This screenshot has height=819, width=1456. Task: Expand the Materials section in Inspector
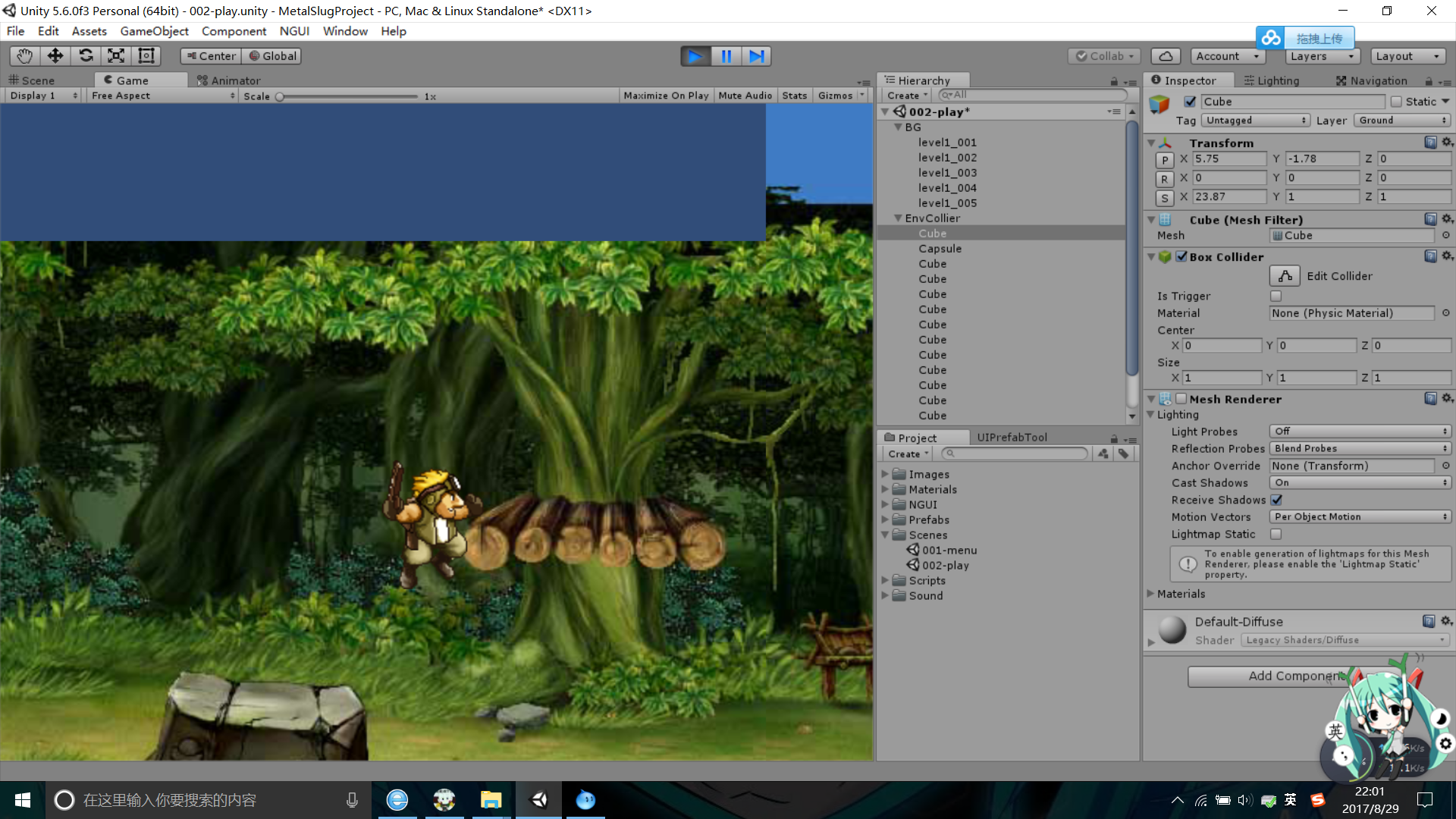point(1150,594)
